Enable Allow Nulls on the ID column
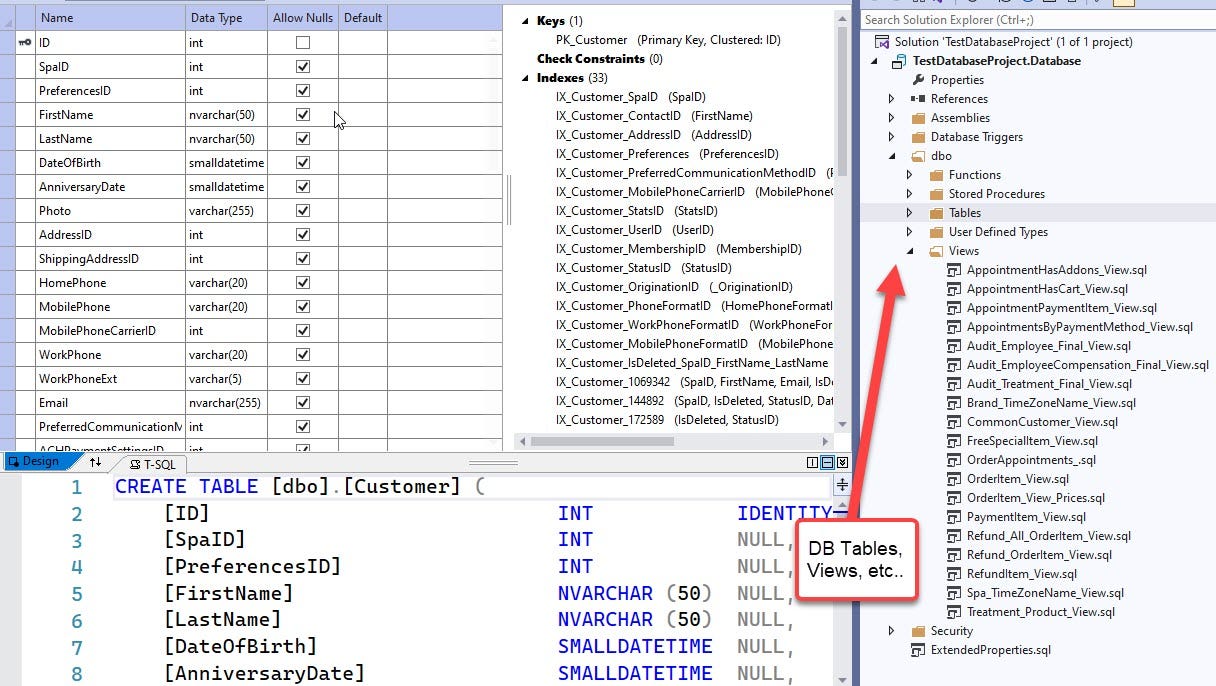Screen dimensions: 1216x686 pos(302,42)
